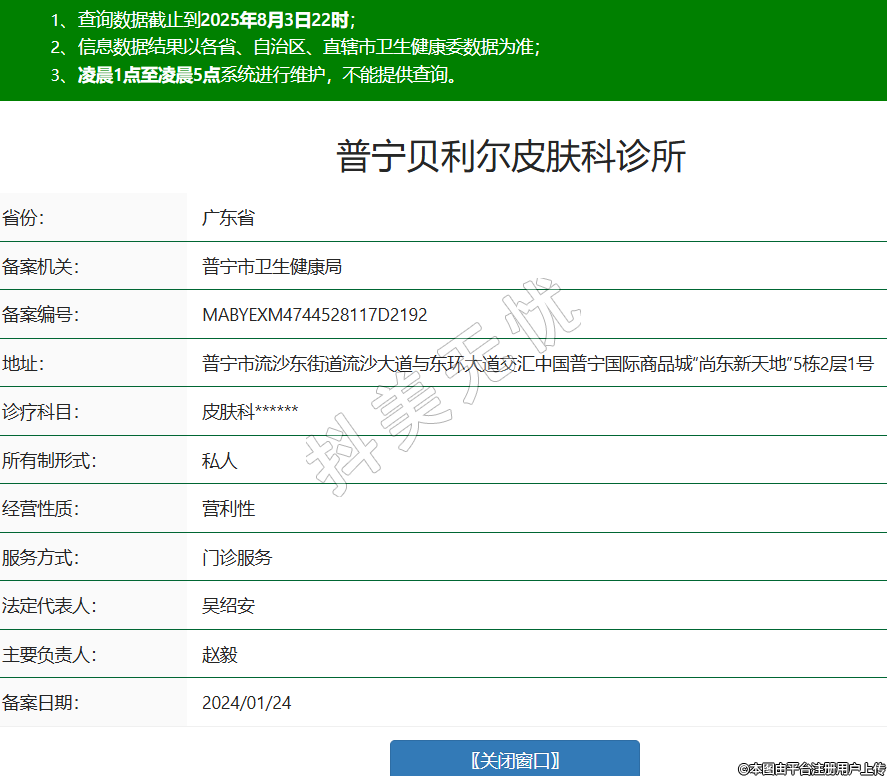Select the 广东省 province value
This screenshot has height=776, width=887.
228,218
